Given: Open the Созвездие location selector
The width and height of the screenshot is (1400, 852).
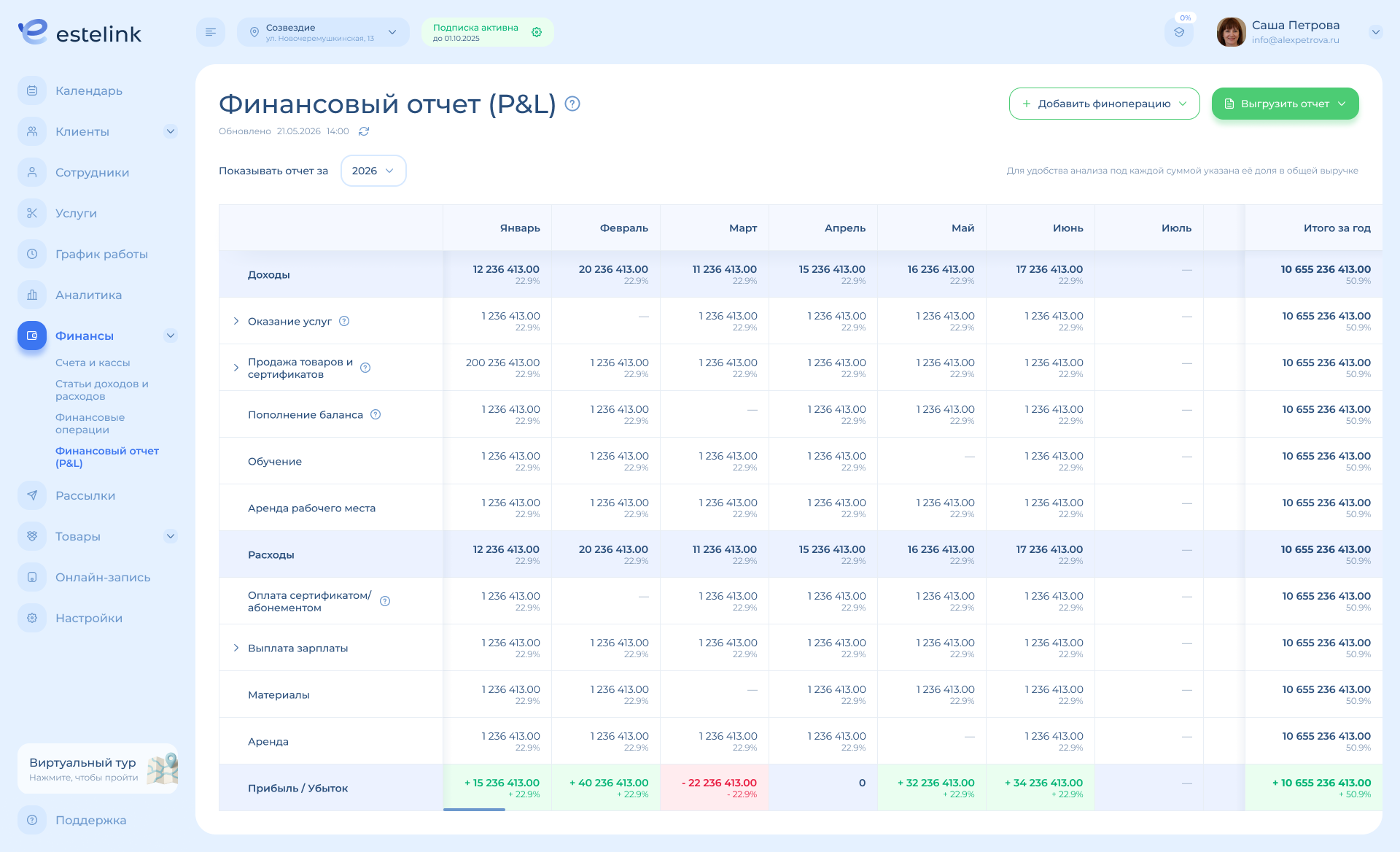Looking at the screenshot, I should 323,32.
